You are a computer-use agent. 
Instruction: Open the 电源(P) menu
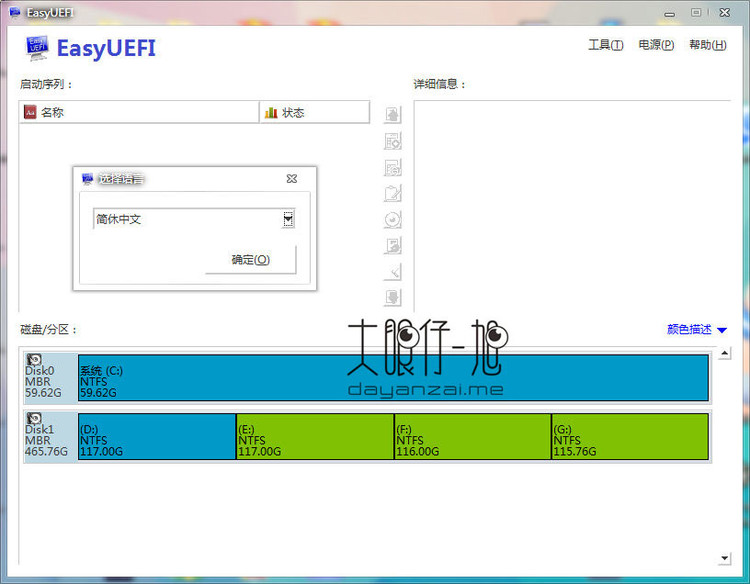point(656,45)
